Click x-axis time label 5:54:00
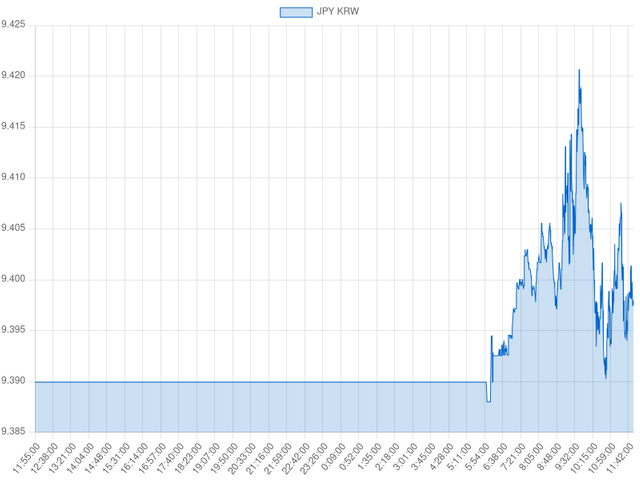This screenshot has width=640, height=480. 477,456
